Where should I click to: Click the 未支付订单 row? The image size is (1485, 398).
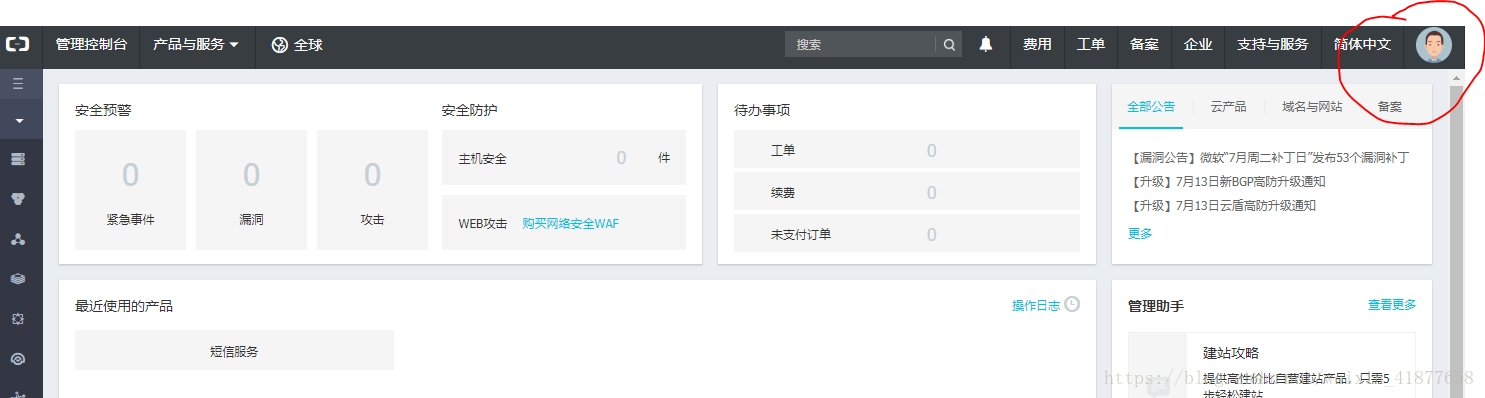coord(907,234)
